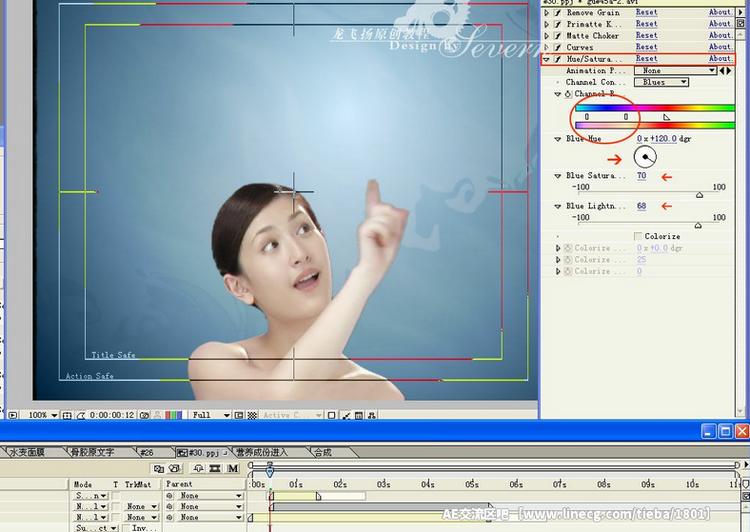Toggle always preview this view icon

12,415
